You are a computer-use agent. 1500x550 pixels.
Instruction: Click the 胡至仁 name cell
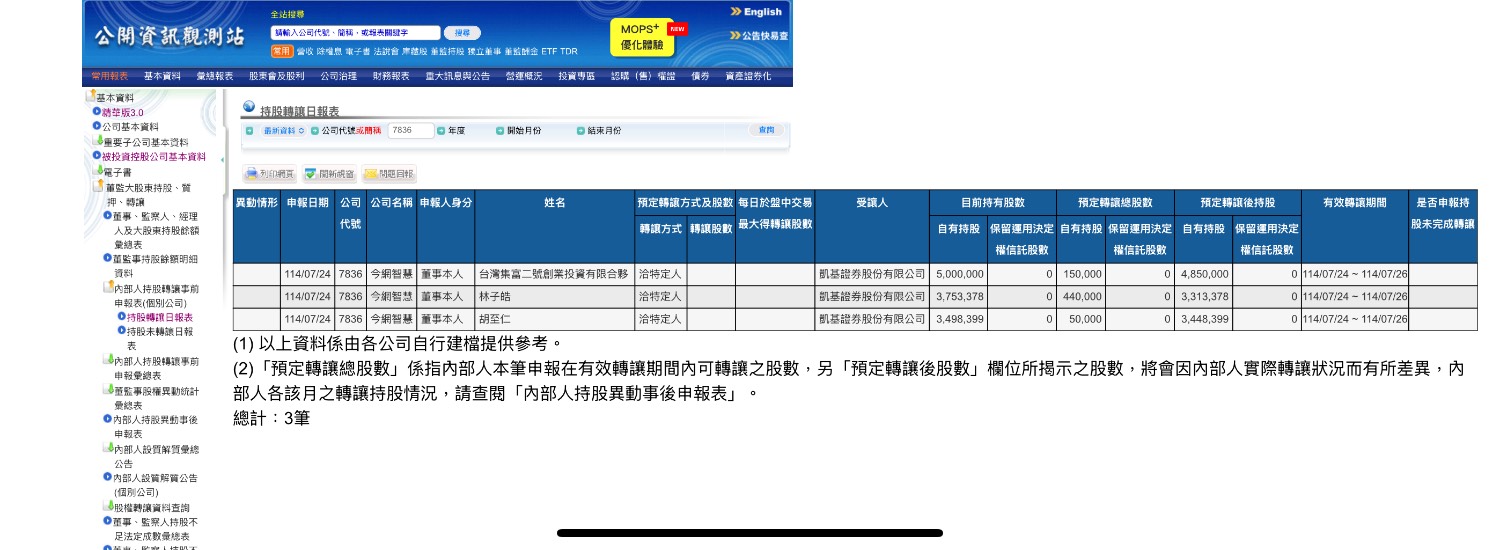(554, 320)
